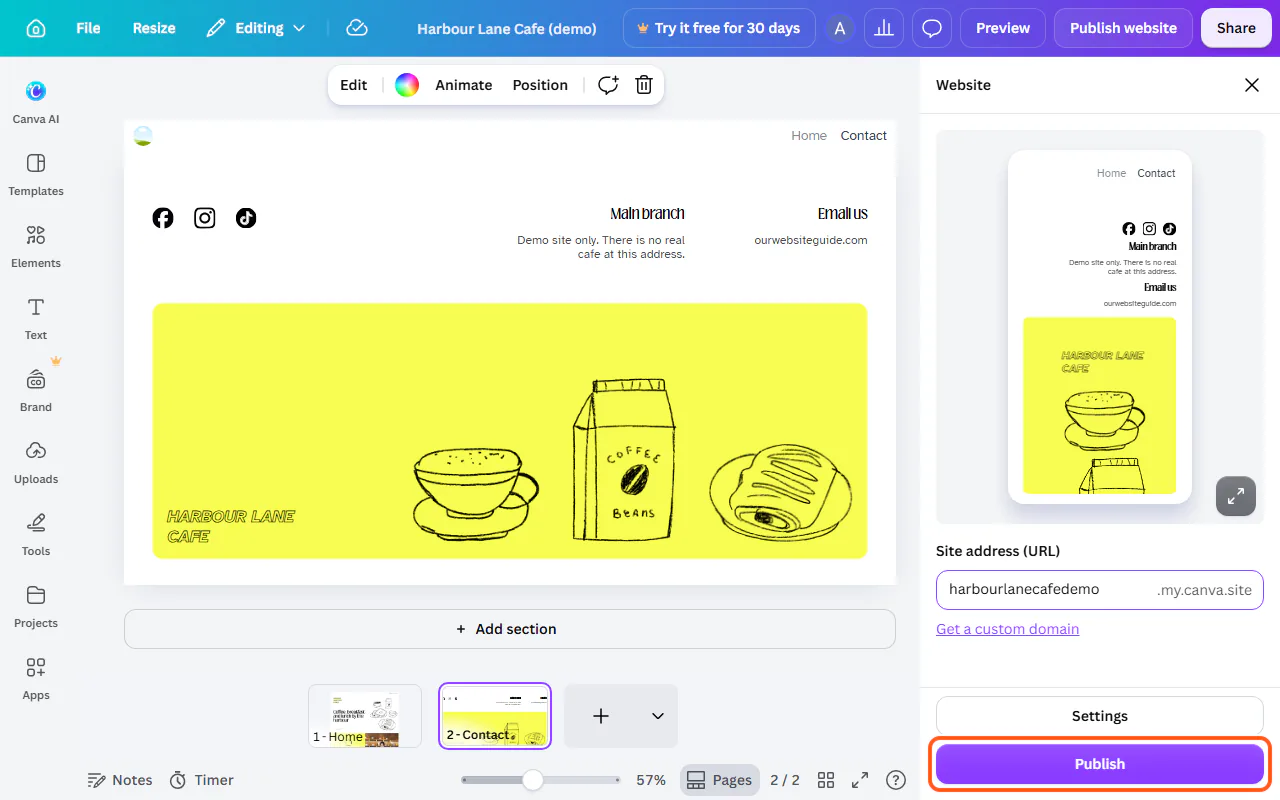This screenshot has width=1280, height=800.
Task: Delete the section with the trash icon
Action: [x=644, y=85]
